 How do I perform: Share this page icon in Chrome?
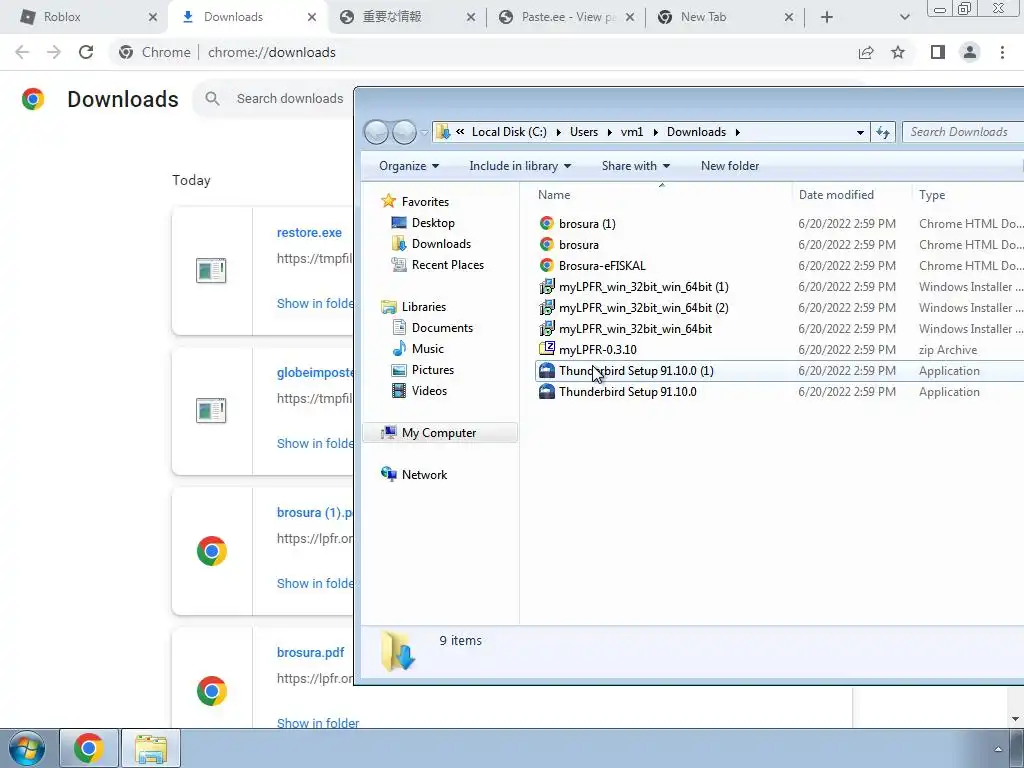tap(866, 52)
